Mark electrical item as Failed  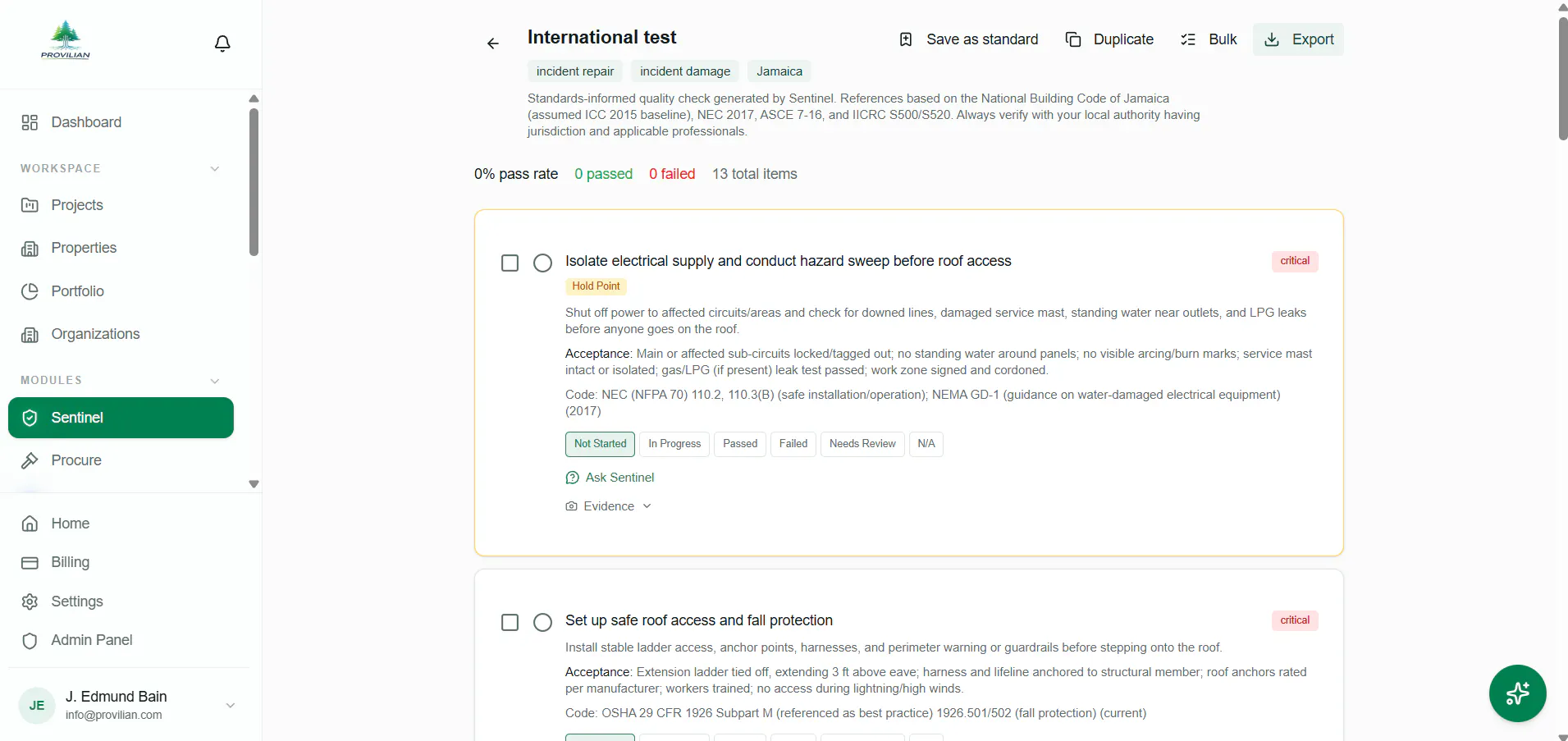[793, 444]
